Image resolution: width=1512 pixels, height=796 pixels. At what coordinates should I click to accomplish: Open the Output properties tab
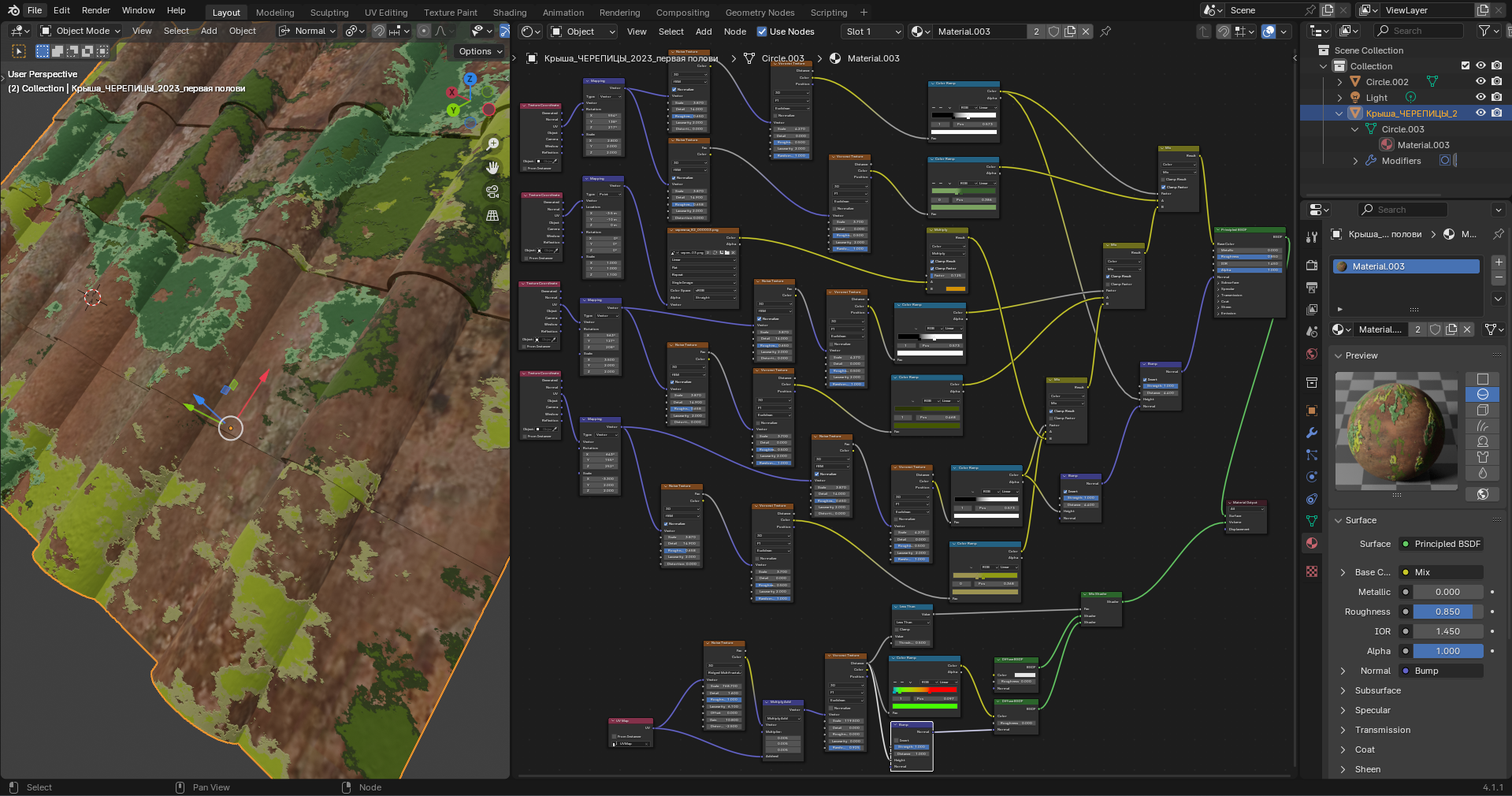(1312, 288)
